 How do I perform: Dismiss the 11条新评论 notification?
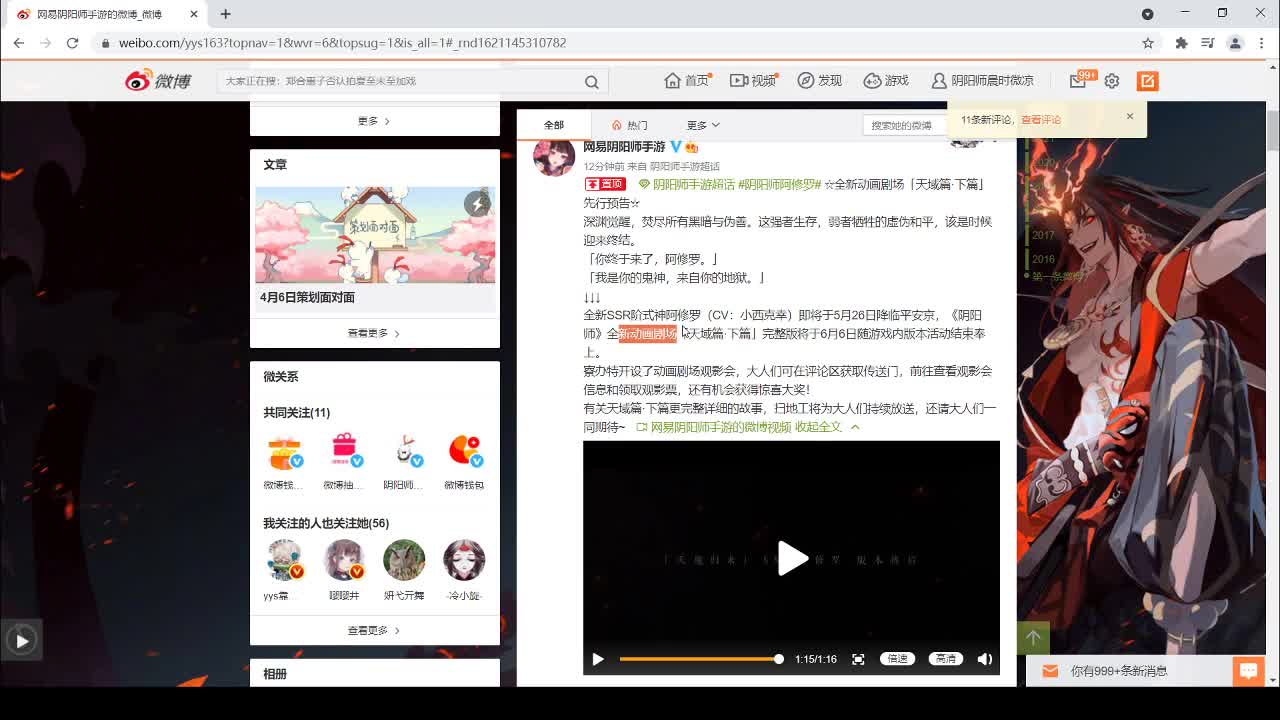[x=1130, y=116]
